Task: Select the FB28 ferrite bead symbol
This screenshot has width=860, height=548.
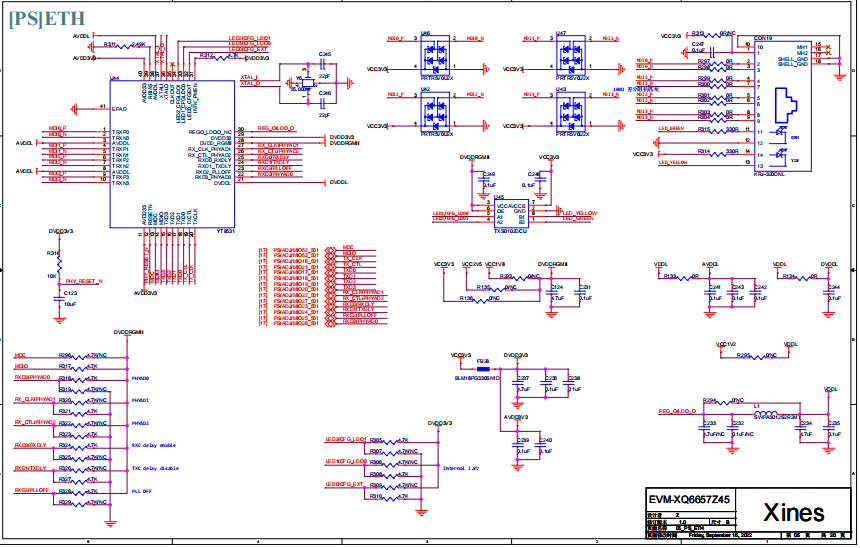Action: (x=483, y=369)
